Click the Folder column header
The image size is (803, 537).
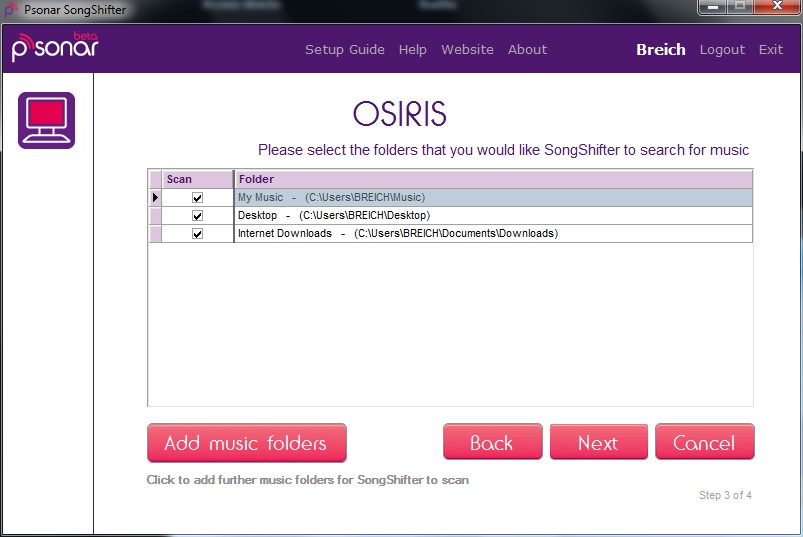pyautogui.click(x=493, y=179)
